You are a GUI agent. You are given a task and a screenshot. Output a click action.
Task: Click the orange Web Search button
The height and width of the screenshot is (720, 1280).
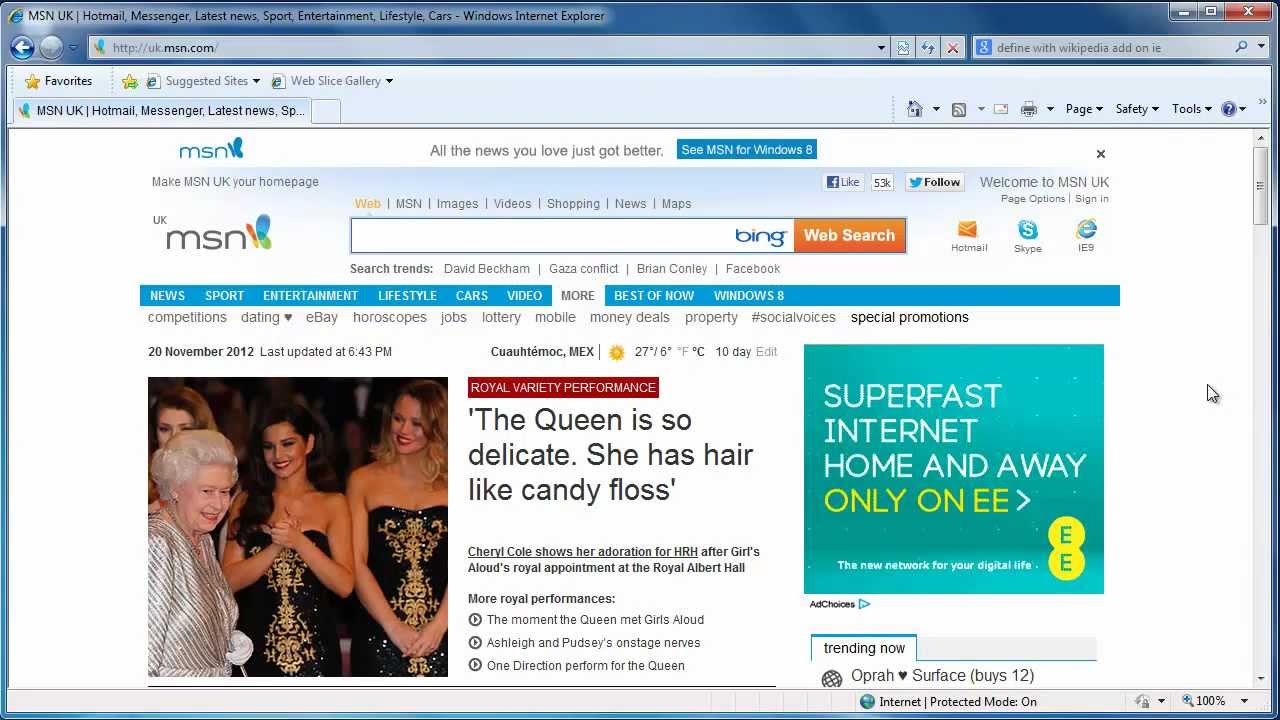pos(849,236)
